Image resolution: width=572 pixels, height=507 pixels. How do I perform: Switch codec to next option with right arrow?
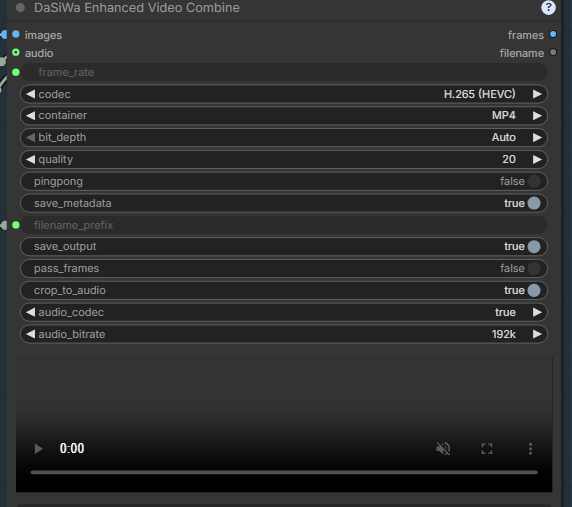pyautogui.click(x=537, y=94)
